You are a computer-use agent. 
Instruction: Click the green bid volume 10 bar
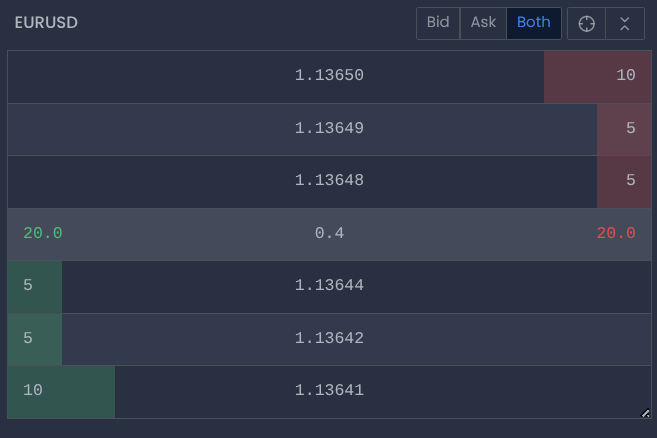61,392
